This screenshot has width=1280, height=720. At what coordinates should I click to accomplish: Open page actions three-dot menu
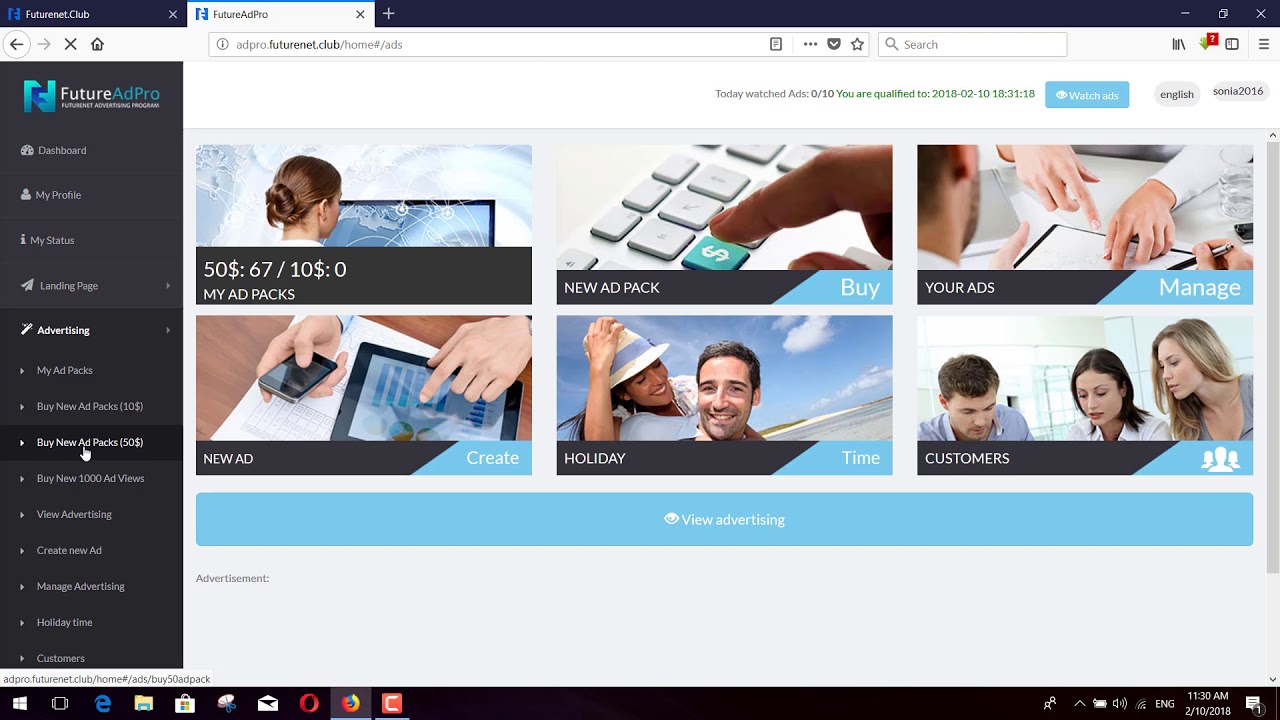click(810, 44)
